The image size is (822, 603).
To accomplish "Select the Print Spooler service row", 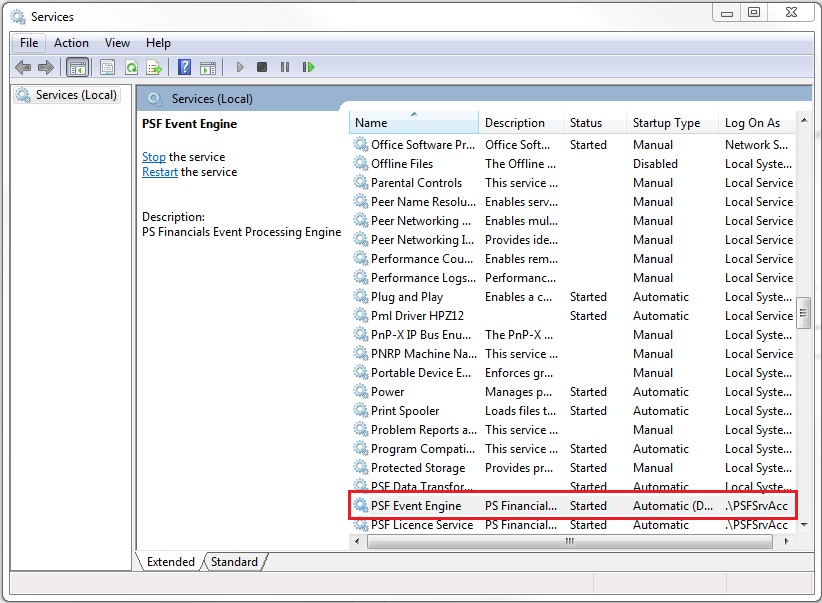I will click(x=405, y=411).
